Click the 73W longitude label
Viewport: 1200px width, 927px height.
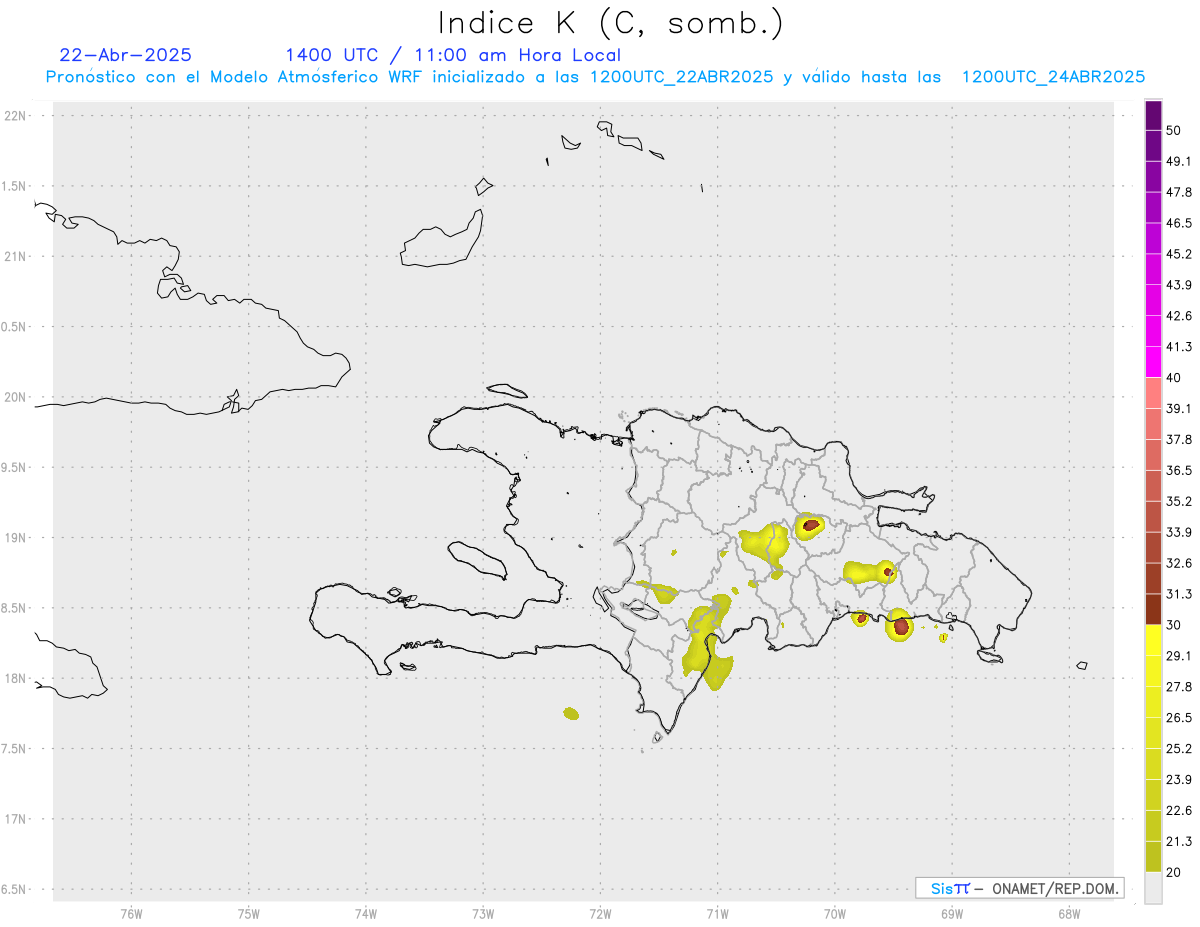coord(483,913)
